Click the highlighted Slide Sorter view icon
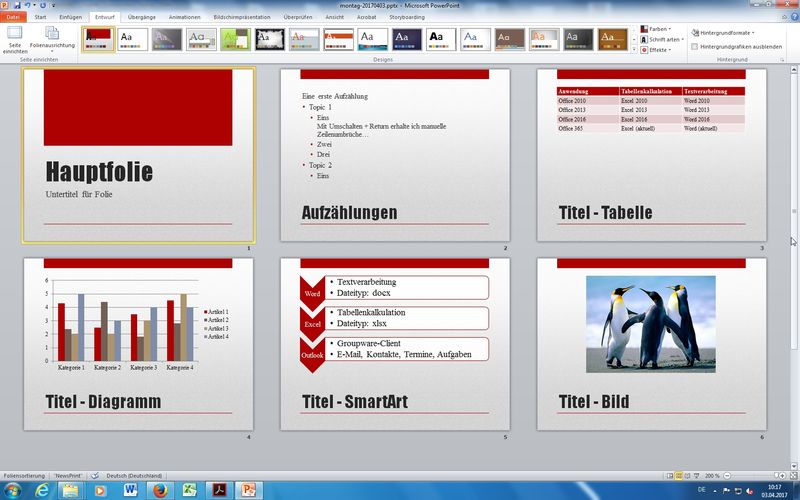 pyautogui.click(x=679, y=476)
